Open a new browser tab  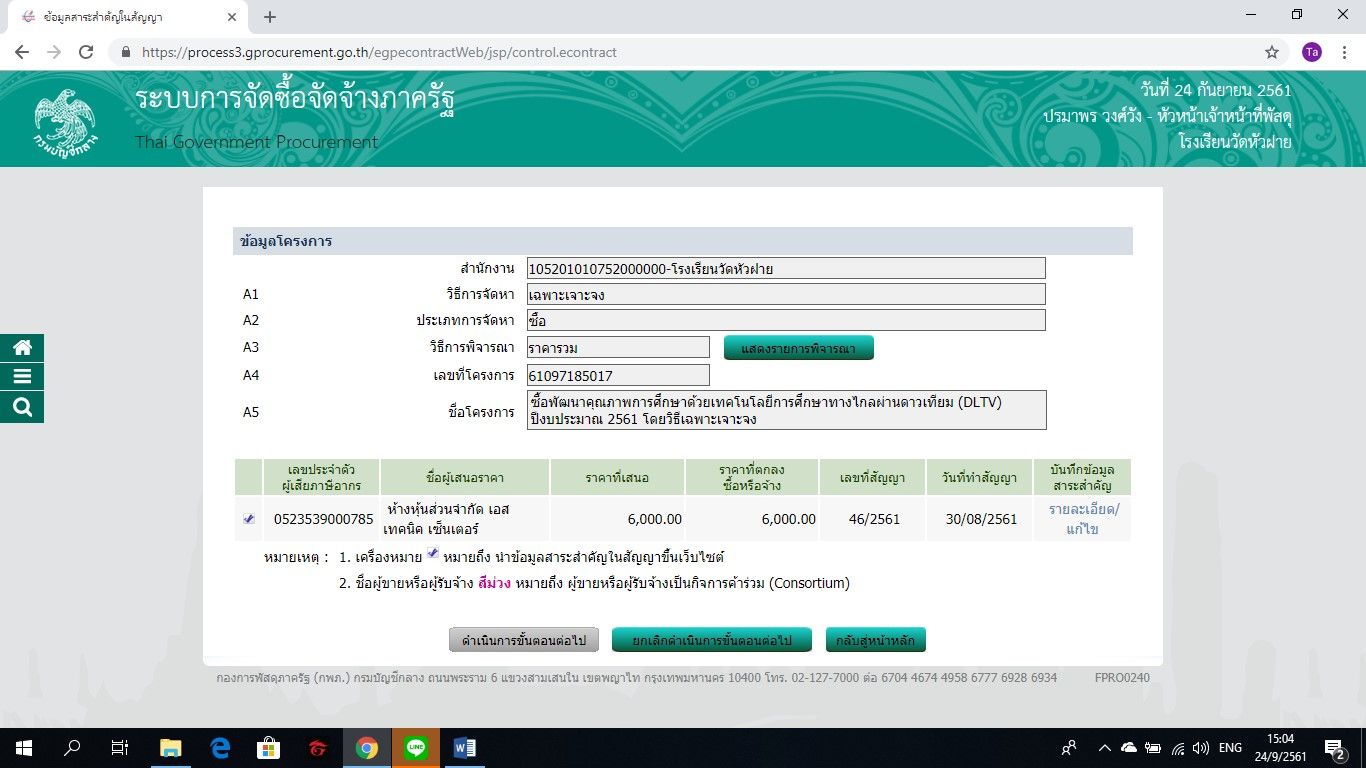point(269,17)
